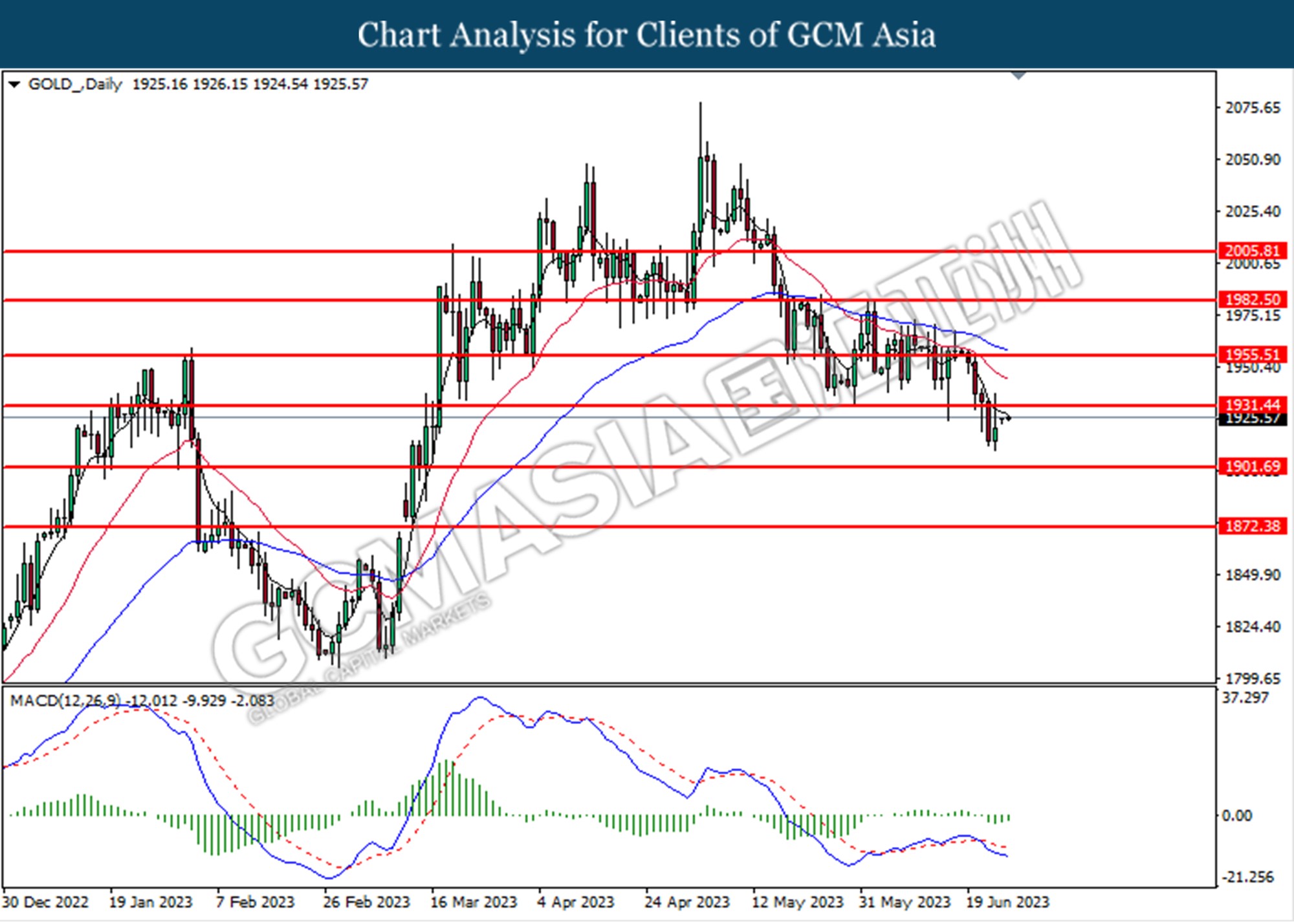Click the 19 Jun 2023 date label
The width and height of the screenshot is (1294, 924).
coord(1008,902)
